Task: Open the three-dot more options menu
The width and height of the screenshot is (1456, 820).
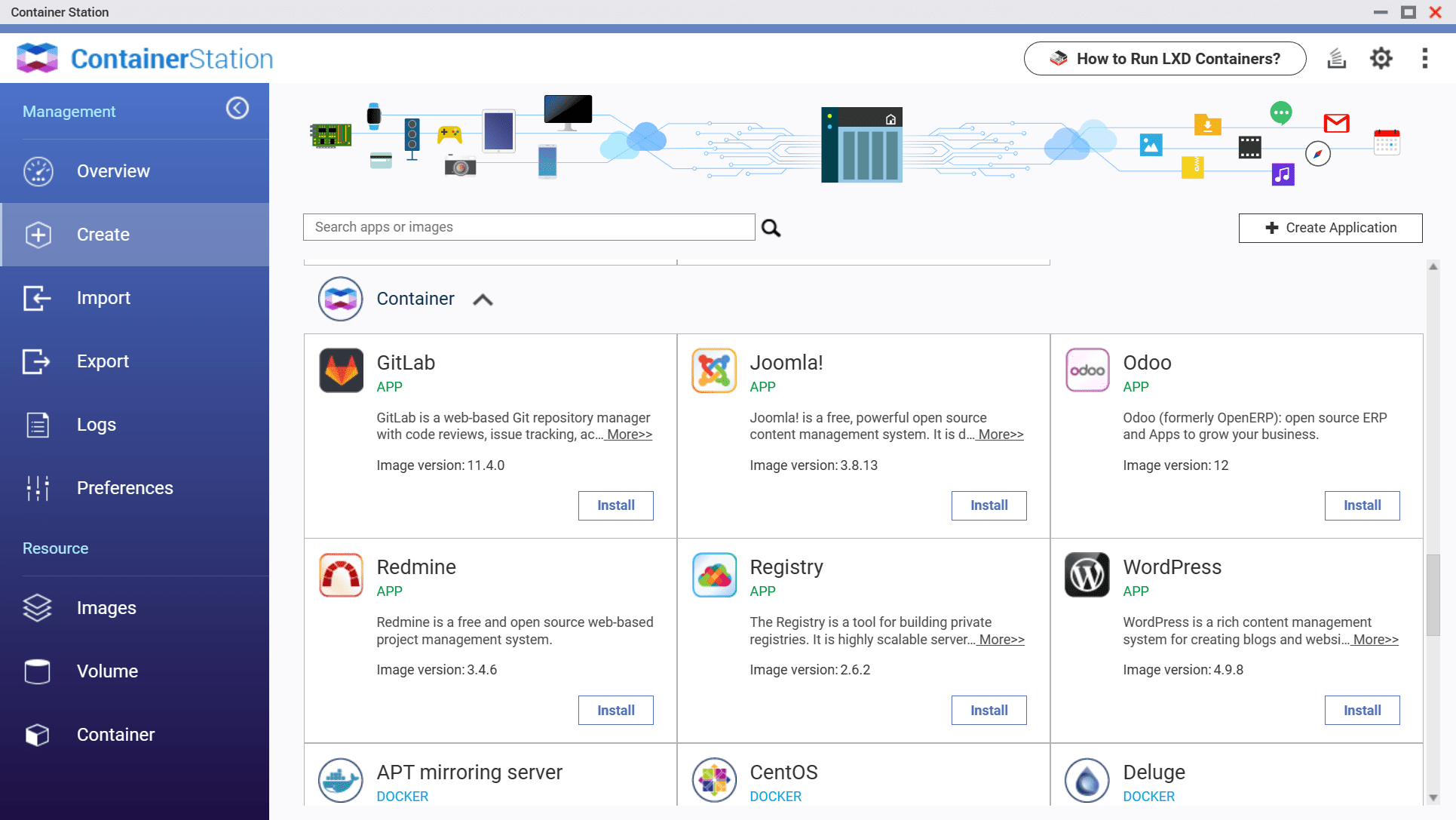Action: (1424, 59)
